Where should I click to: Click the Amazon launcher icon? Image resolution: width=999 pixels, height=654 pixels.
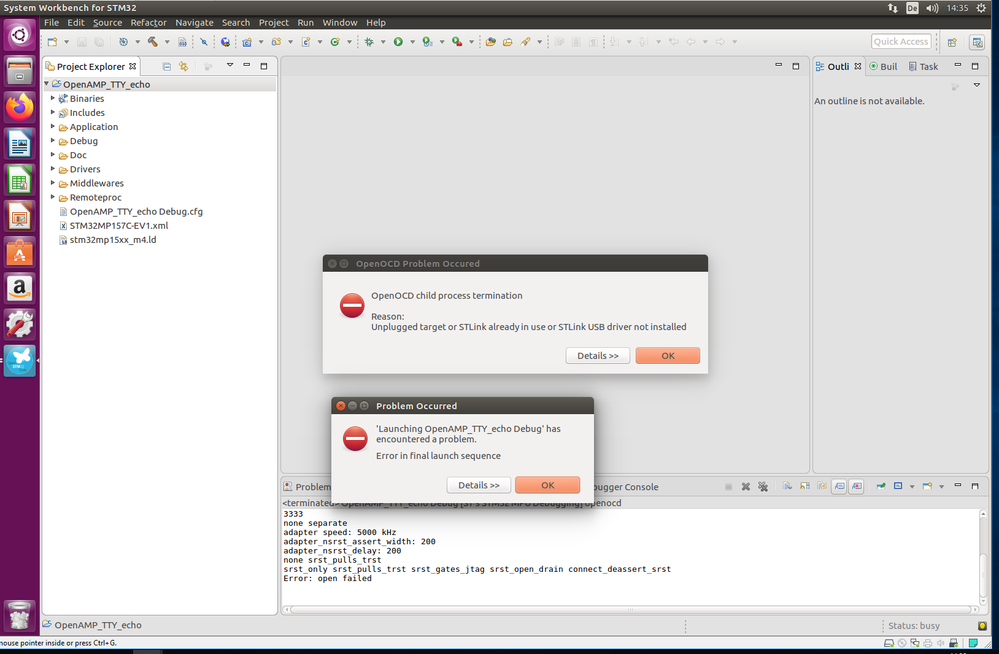click(x=20, y=289)
